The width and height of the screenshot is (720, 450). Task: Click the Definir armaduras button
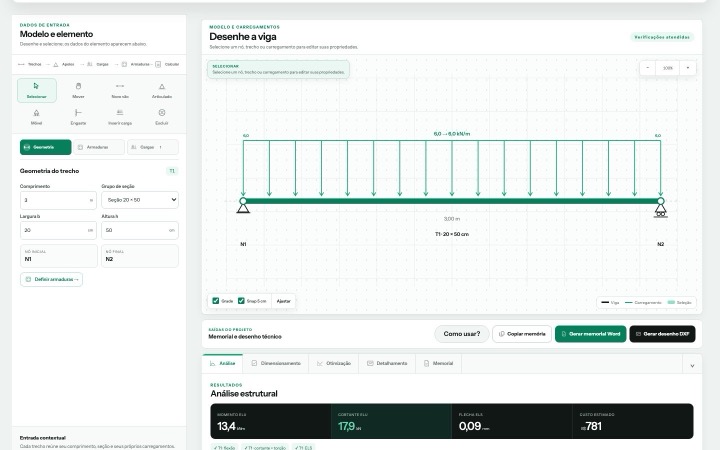[51, 279]
